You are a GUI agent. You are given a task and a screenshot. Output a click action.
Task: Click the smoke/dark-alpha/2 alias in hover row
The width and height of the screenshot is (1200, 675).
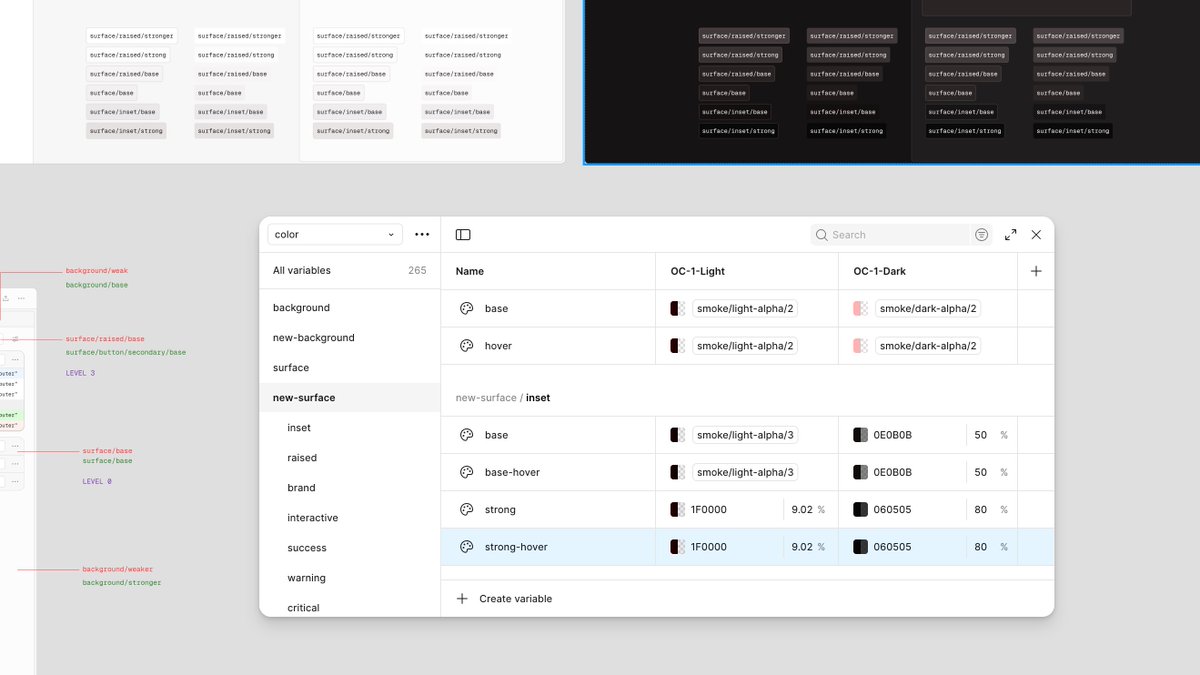pos(927,346)
